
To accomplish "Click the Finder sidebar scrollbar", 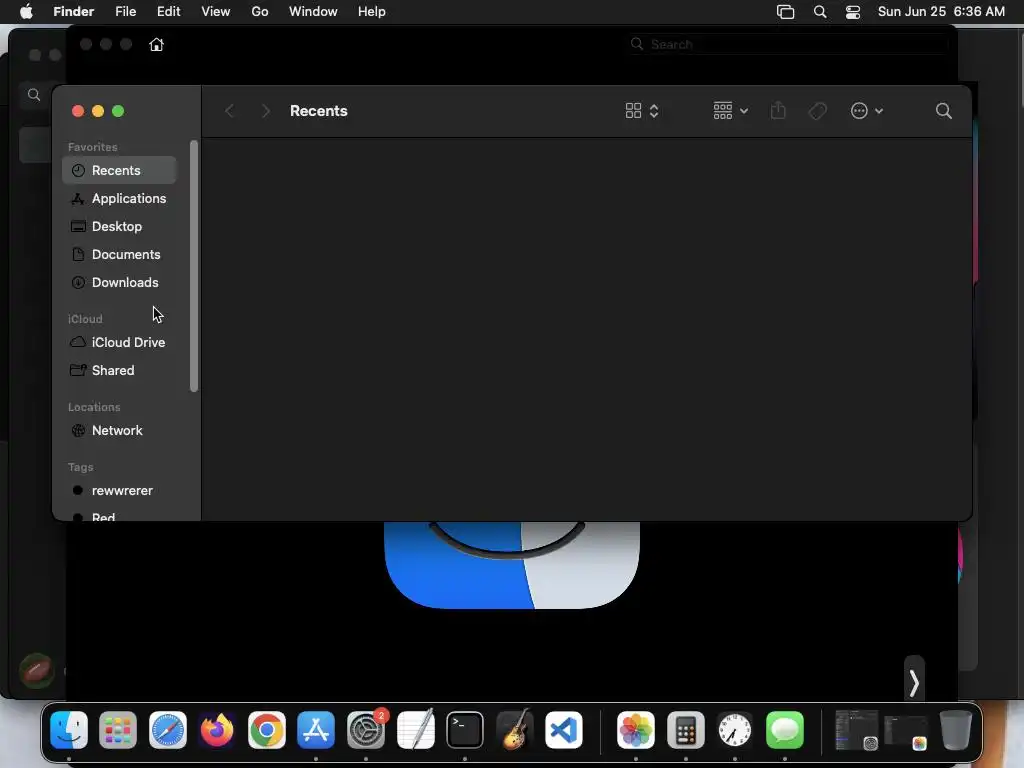I will click(194, 266).
